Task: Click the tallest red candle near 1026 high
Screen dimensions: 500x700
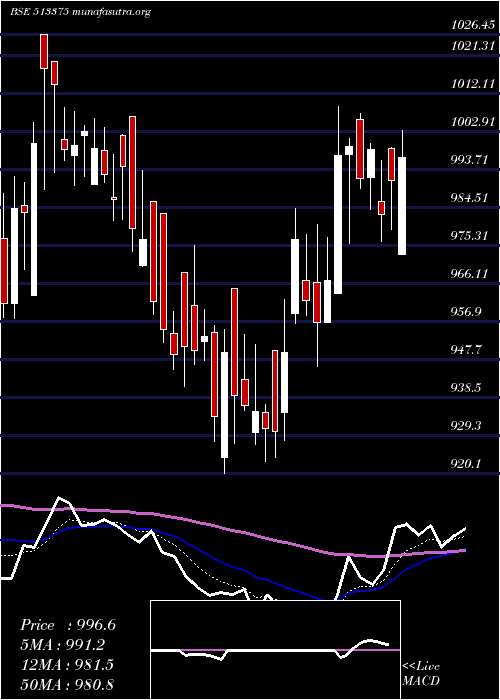Action: (x=44, y=51)
